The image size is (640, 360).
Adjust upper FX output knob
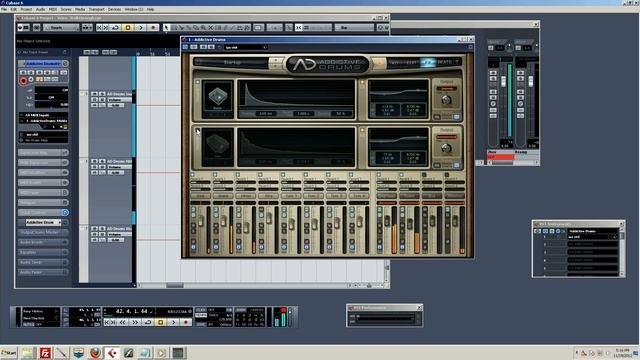446,100
